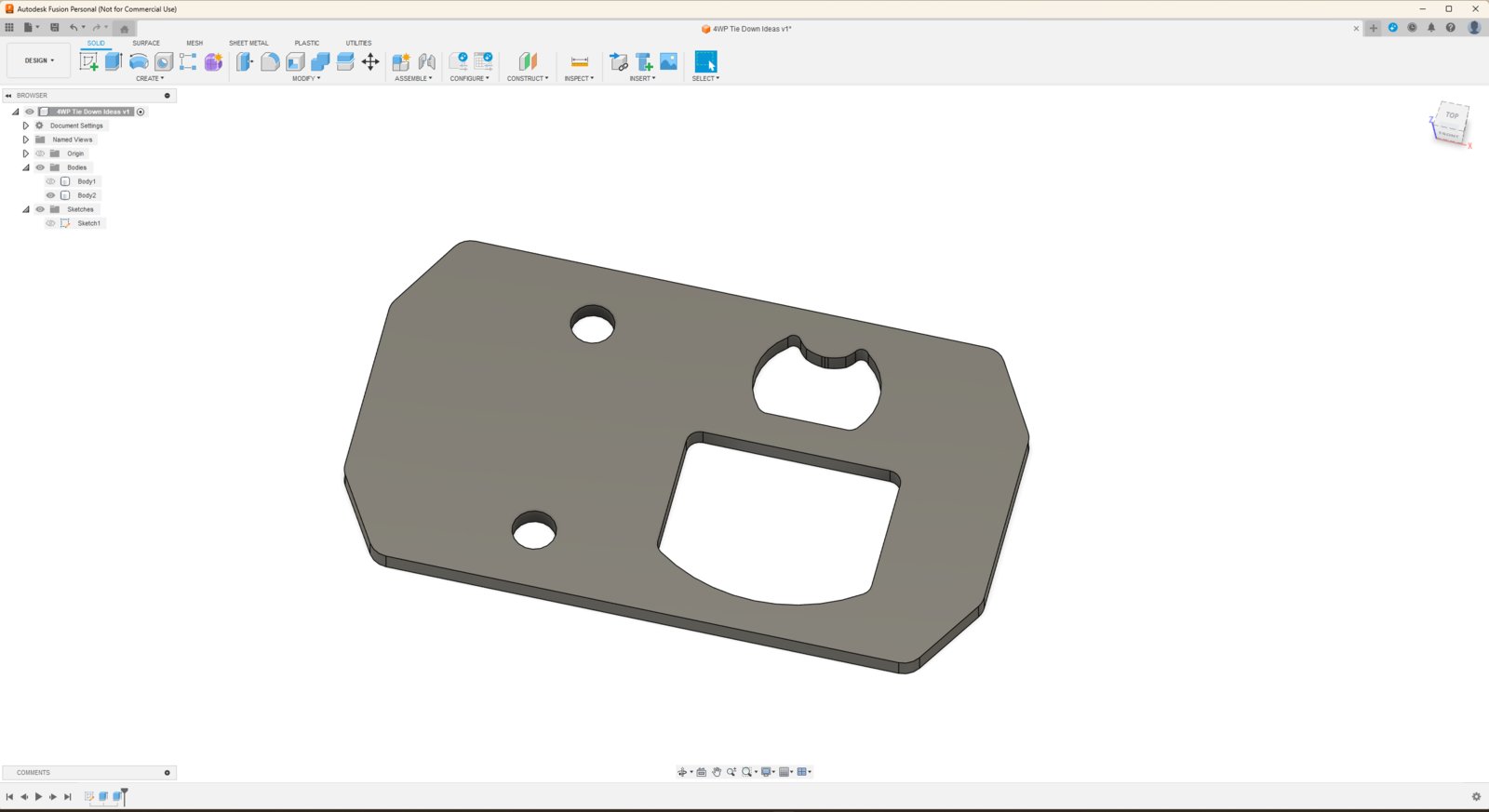Open the Data Panel grid icon
1489x812 pixels.
pyautogui.click(x=9, y=28)
